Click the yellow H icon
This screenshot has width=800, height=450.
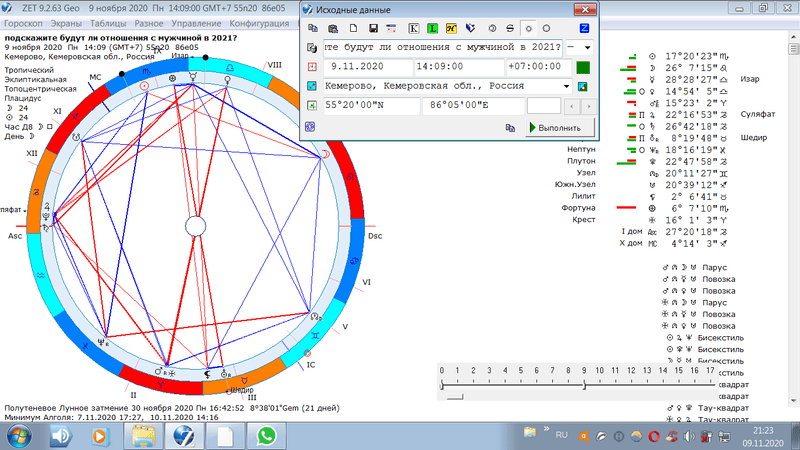tap(451, 27)
